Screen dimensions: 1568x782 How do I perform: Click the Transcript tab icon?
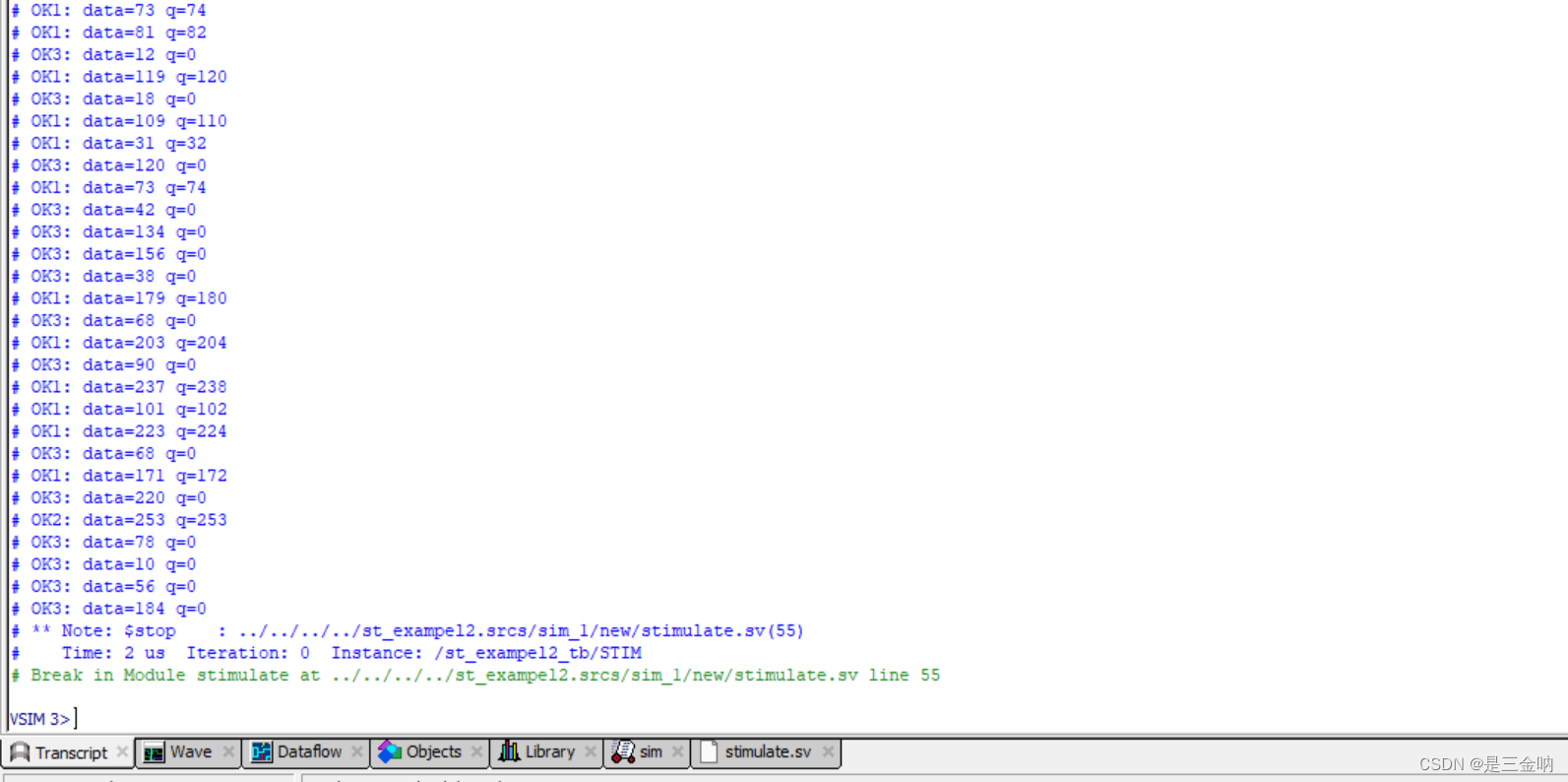[20, 752]
